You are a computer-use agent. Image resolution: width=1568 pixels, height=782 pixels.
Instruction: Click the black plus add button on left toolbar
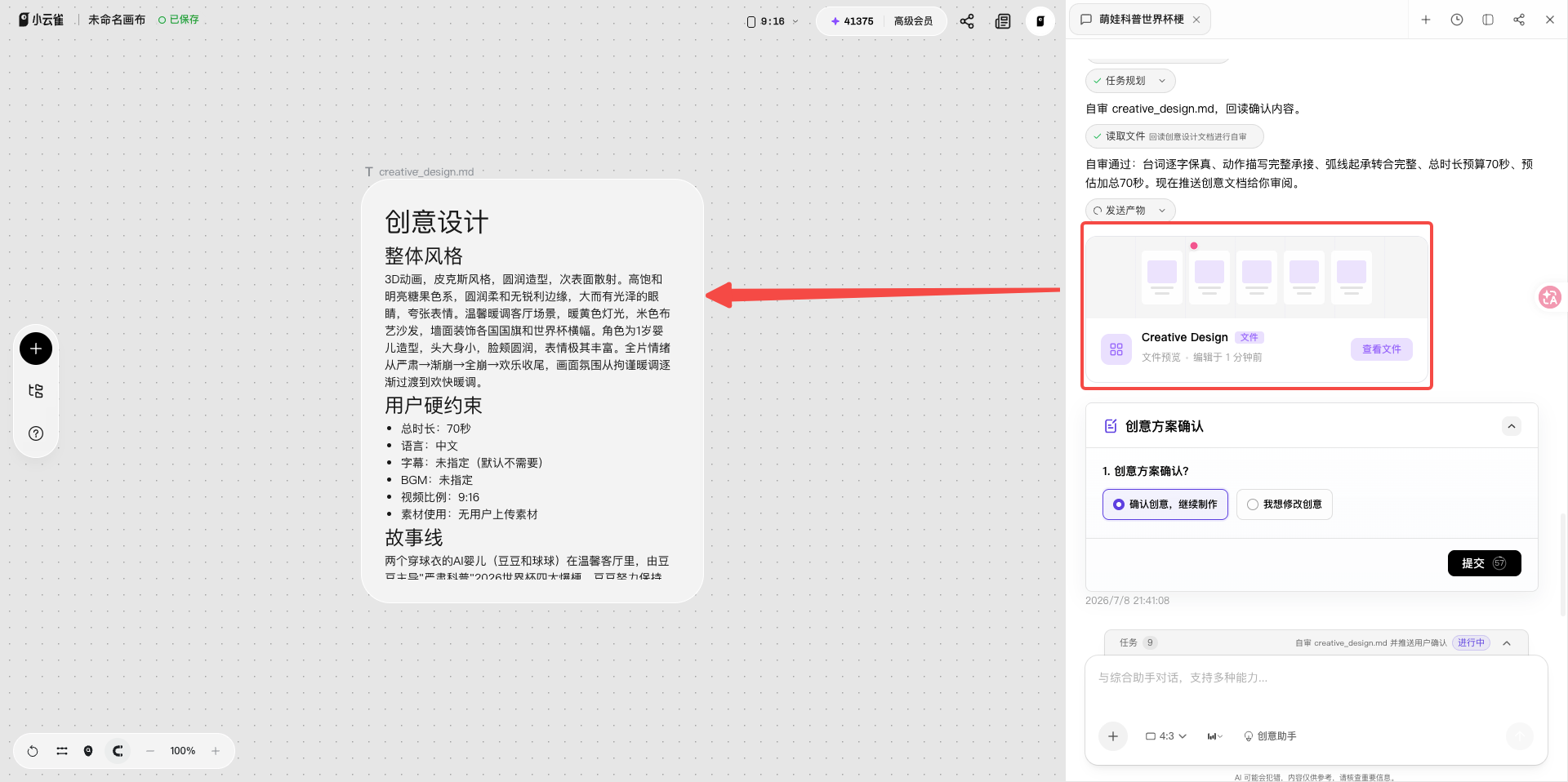pos(36,349)
